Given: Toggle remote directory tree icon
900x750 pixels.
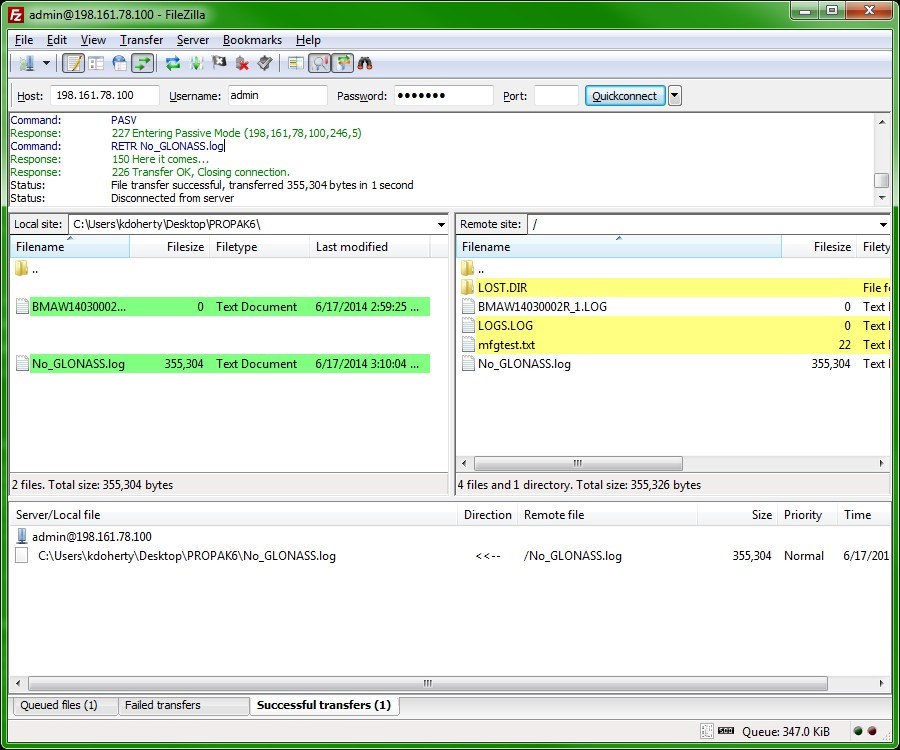Looking at the screenshot, I should click(119, 63).
